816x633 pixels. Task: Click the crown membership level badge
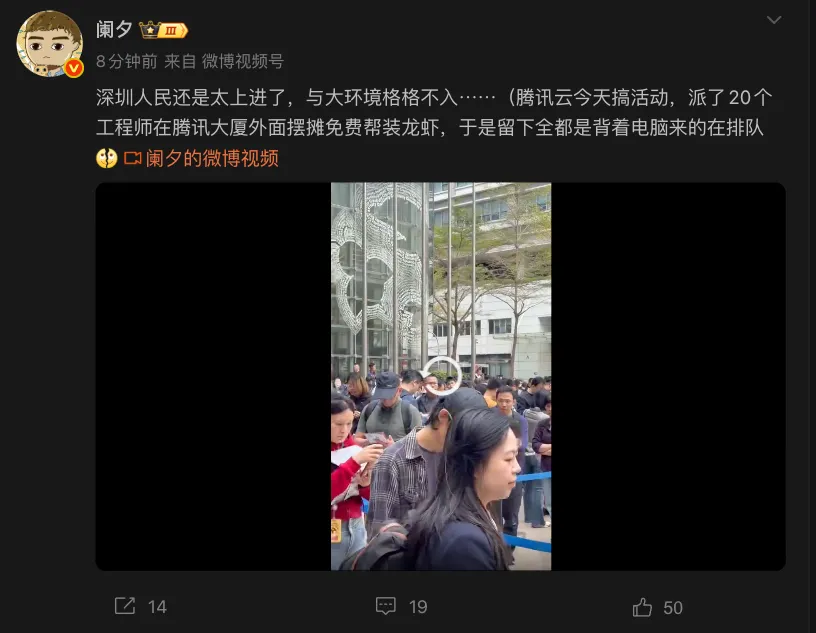click(x=163, y=30)
